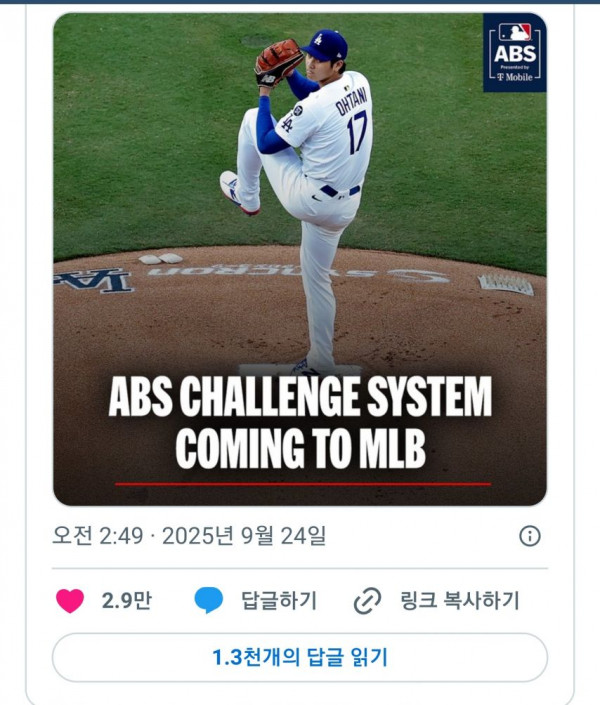Click the chain link copy icon
Image resolution: width=600 pixels, height=705 pixels.
click(367, 600)
